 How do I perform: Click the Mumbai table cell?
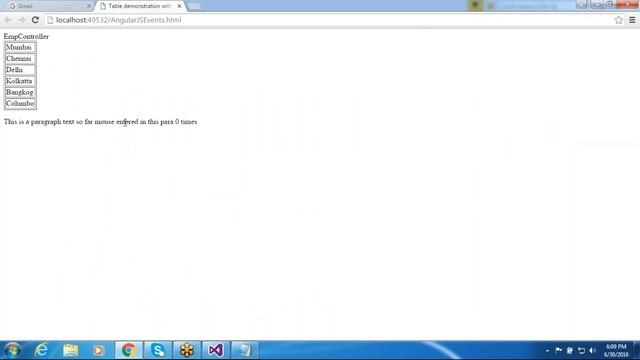point(20,47)
